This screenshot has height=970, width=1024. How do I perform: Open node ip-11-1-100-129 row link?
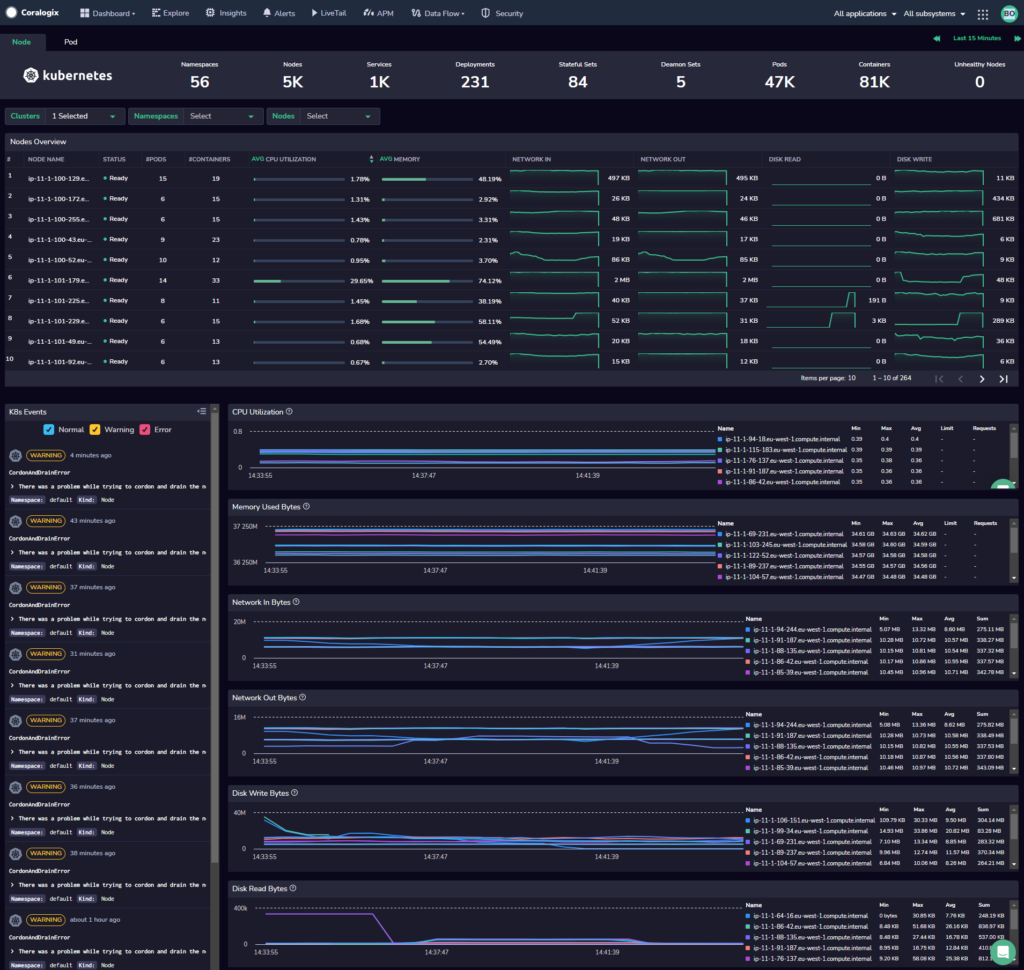tap(58, 178)
